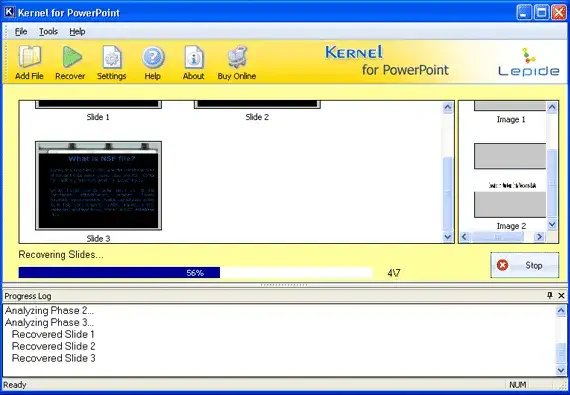Click the NUM status bar indicator
The height and width of the screenshot is (395, 570).
pyautogui.click(x=517, y=384)
